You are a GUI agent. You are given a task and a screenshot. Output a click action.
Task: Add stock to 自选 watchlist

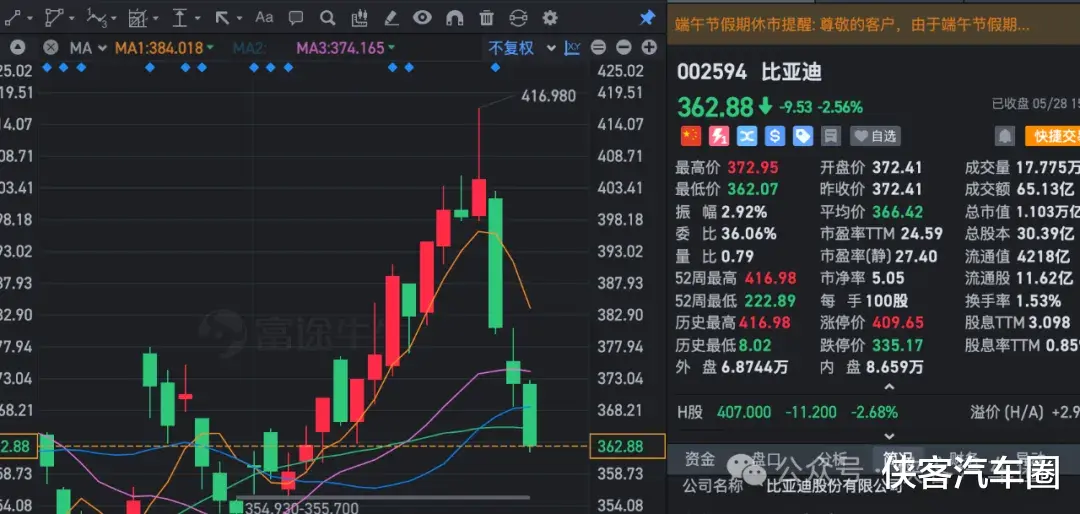[x=875, y=136]
